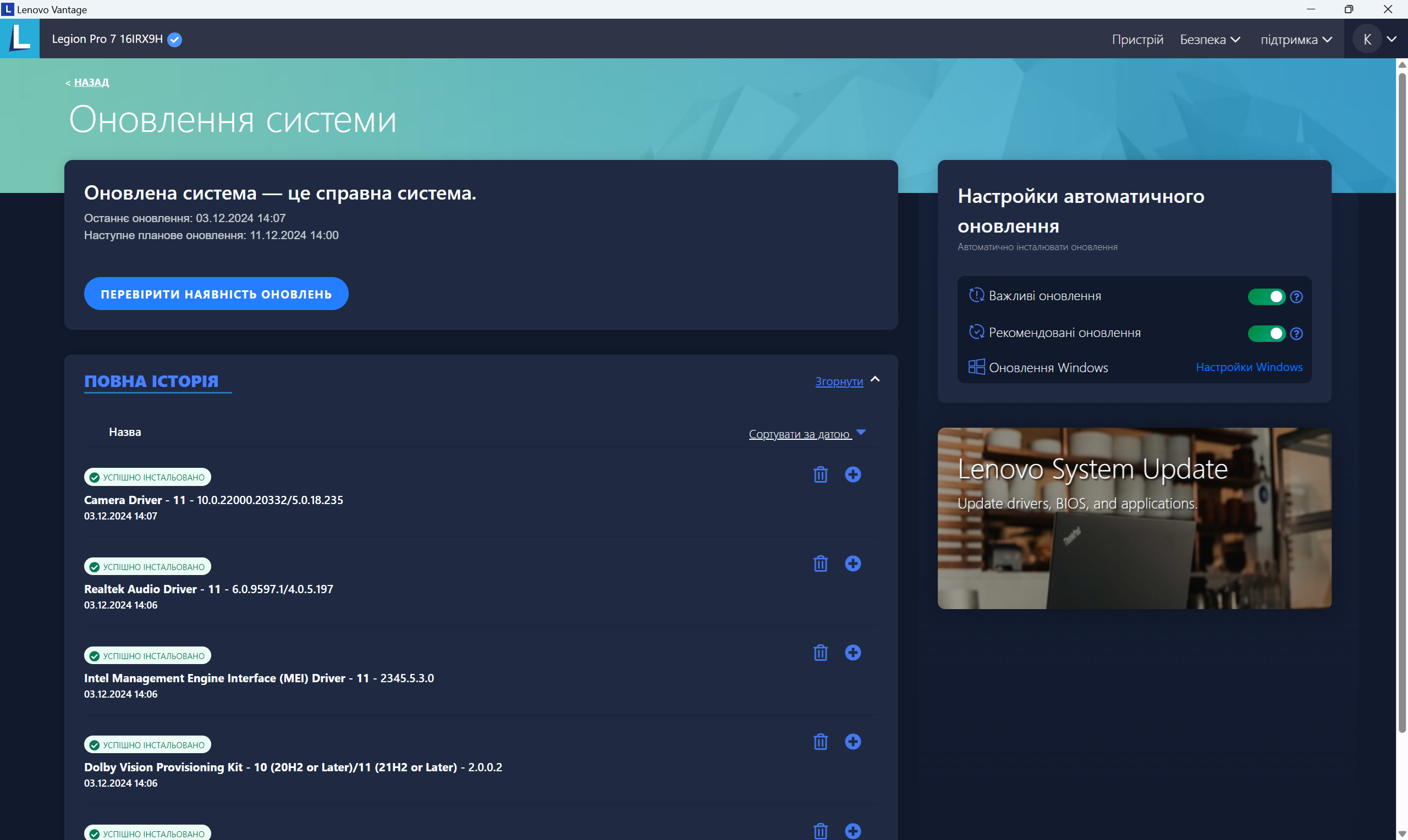Click the Оновлення Windows label

[1048, 368]
